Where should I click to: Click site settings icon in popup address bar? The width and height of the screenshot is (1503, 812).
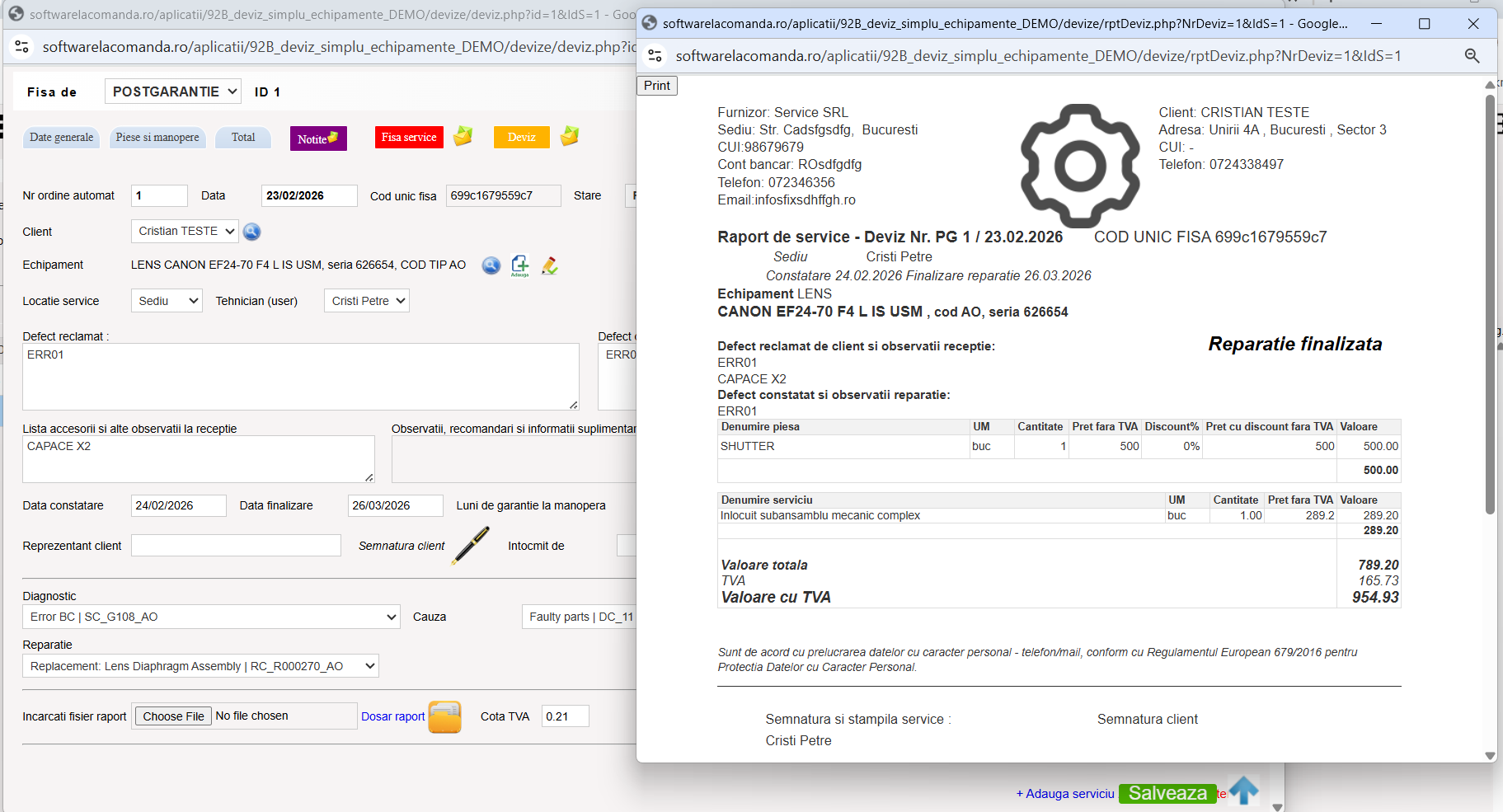655,56
